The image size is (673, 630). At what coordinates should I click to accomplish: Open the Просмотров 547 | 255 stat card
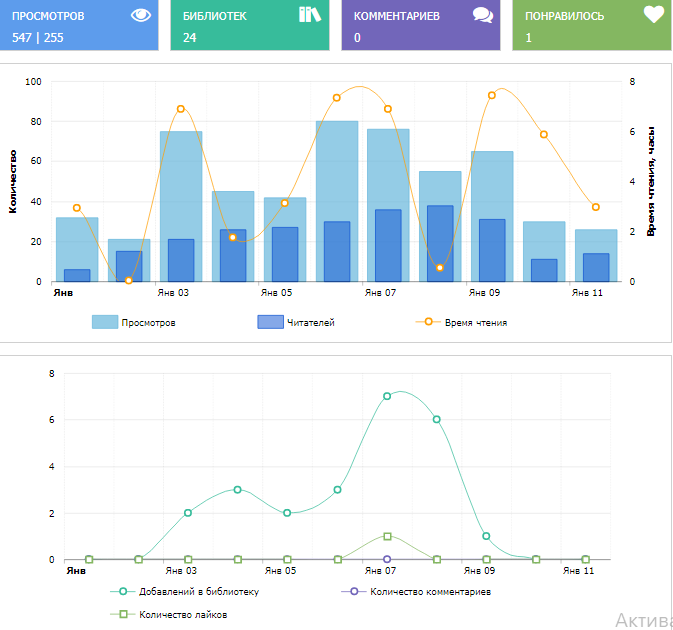coord(79,25)
